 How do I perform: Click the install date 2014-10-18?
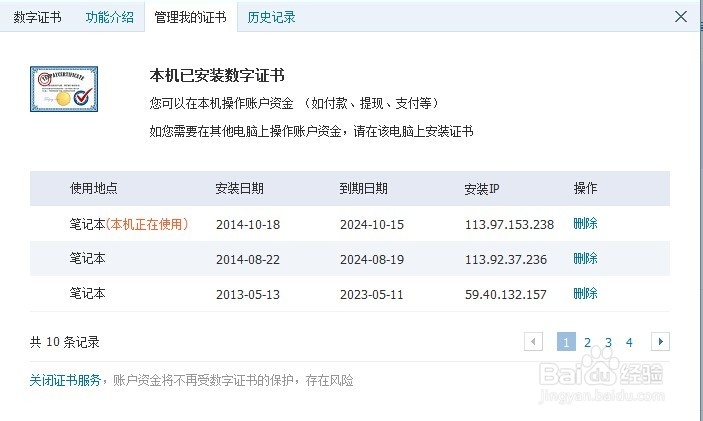(x=248, y=225)
